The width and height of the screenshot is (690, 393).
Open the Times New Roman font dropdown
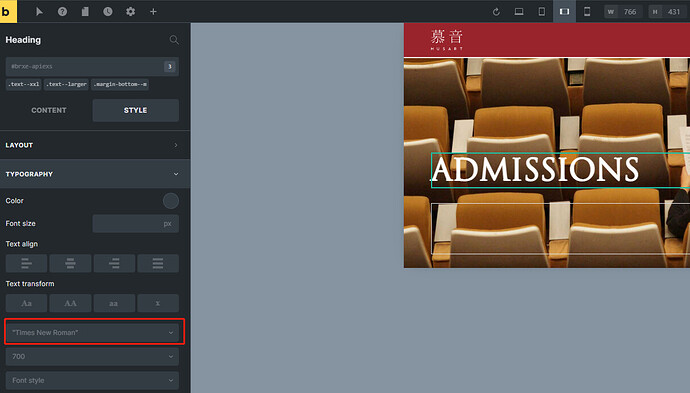click(92, 333)
